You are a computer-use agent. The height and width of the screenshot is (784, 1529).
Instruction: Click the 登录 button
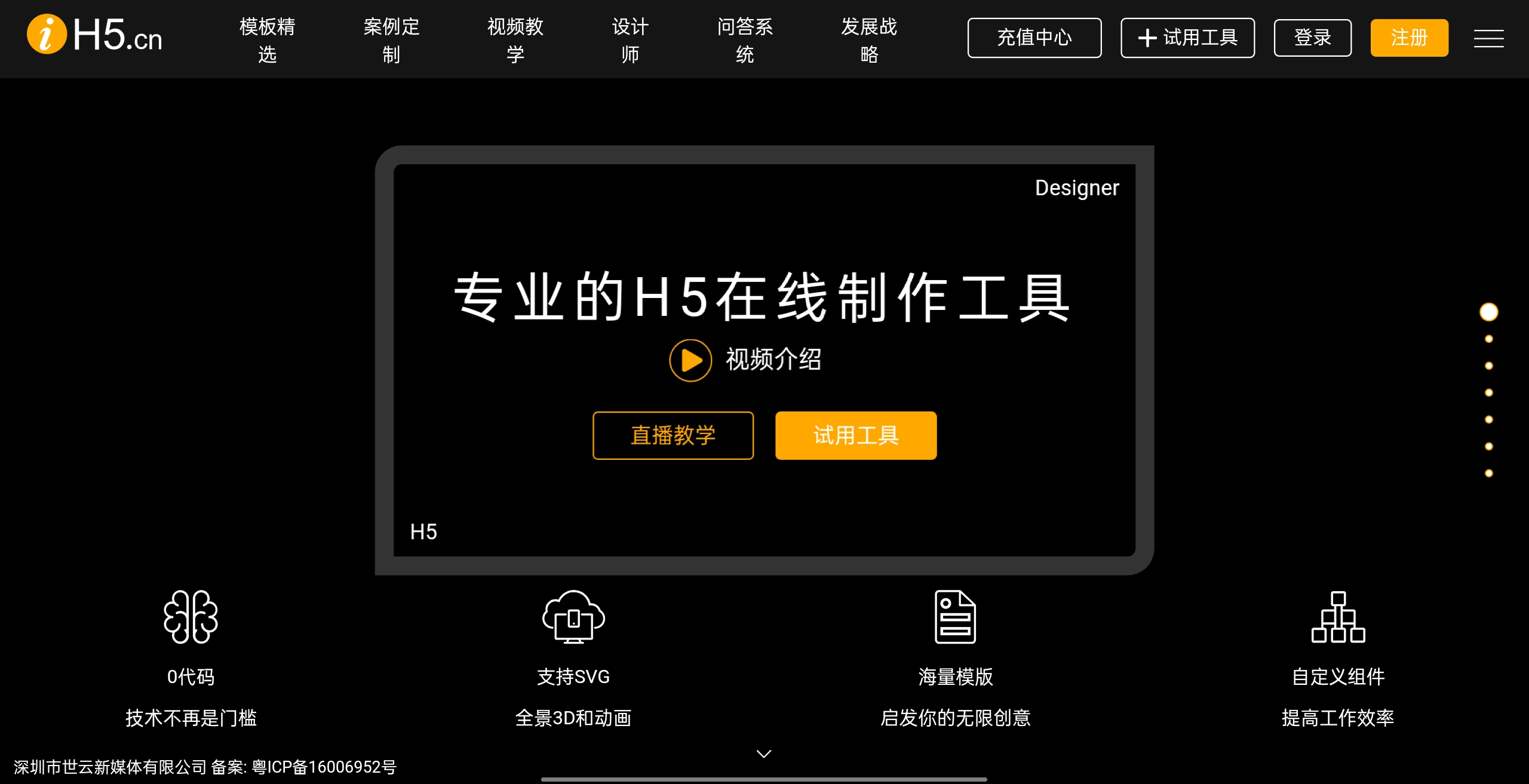pyautogui.click(x=1312, y=38)
